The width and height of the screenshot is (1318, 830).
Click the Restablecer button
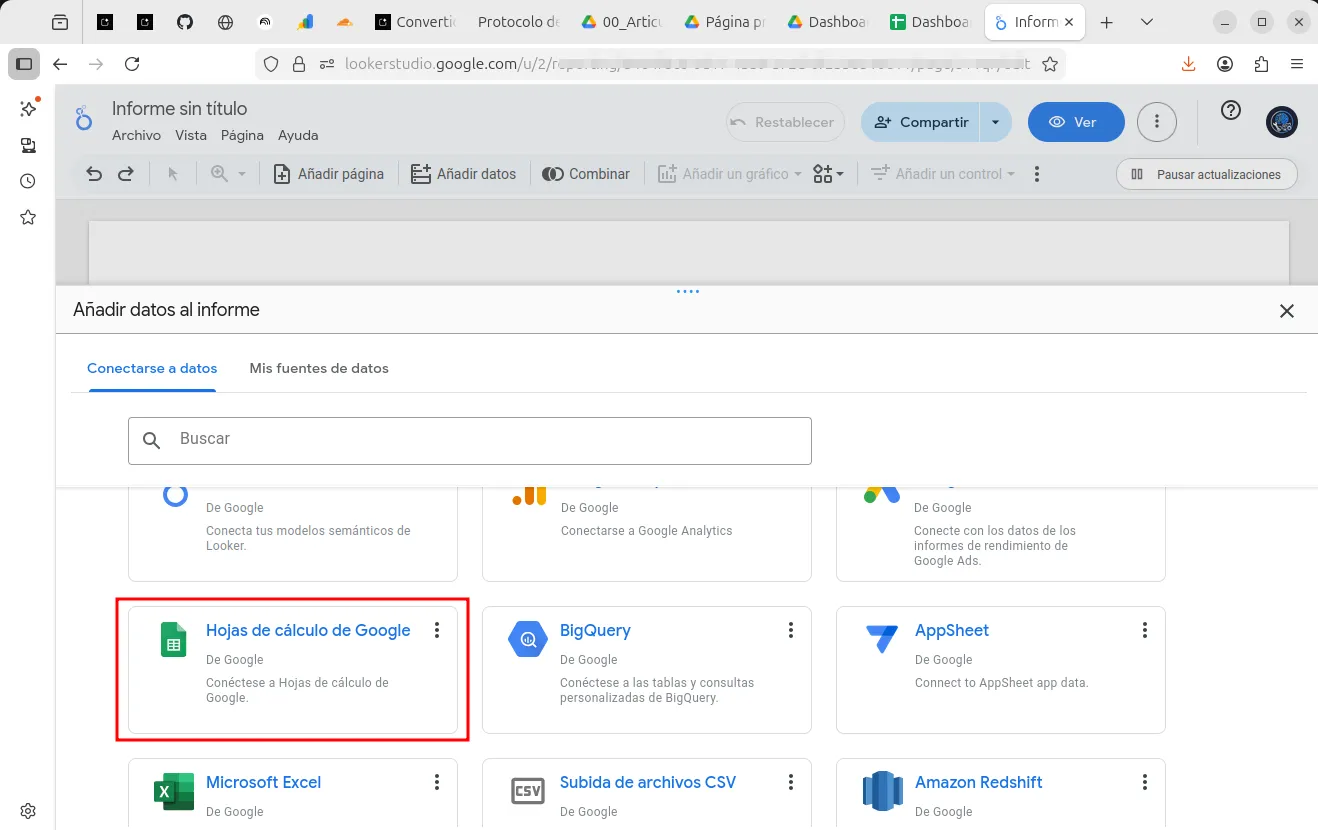(785, 122)
